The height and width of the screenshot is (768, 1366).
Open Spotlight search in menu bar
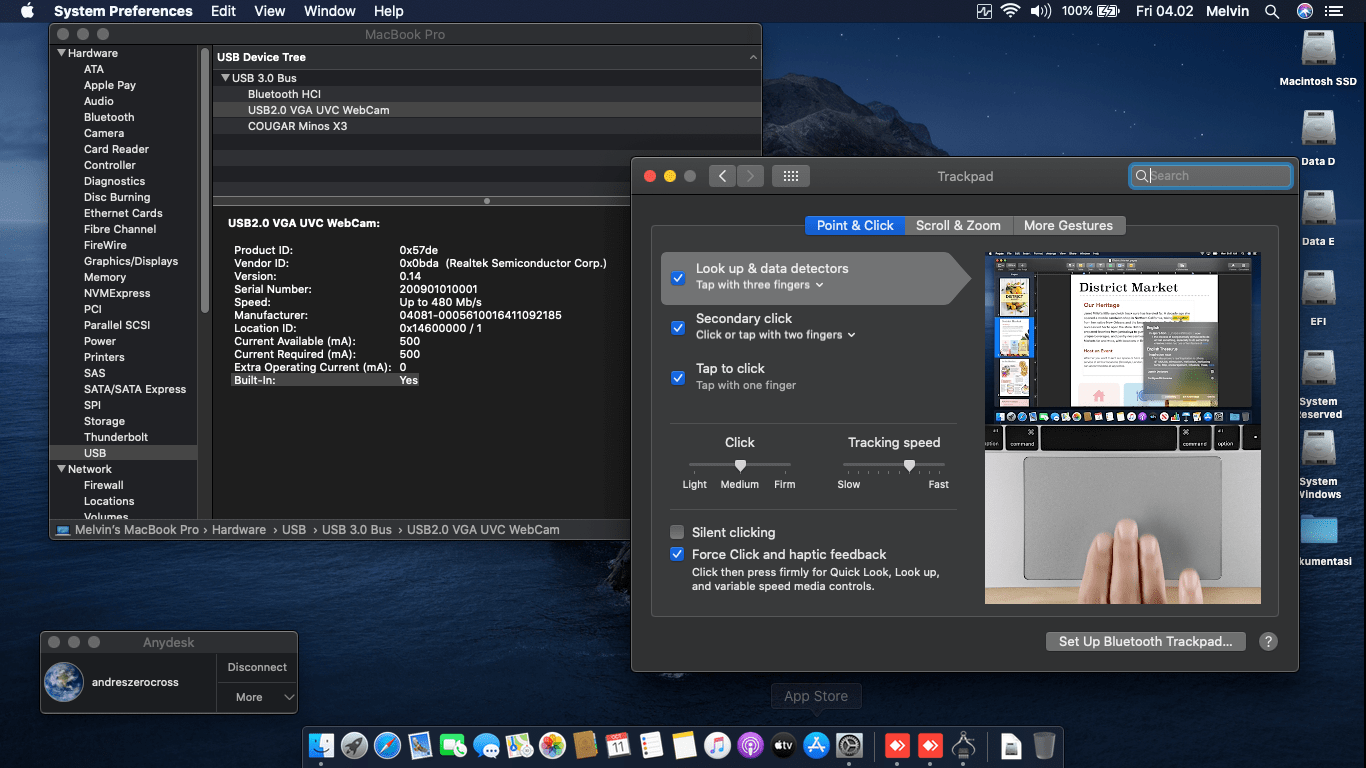coord(1272,11)
